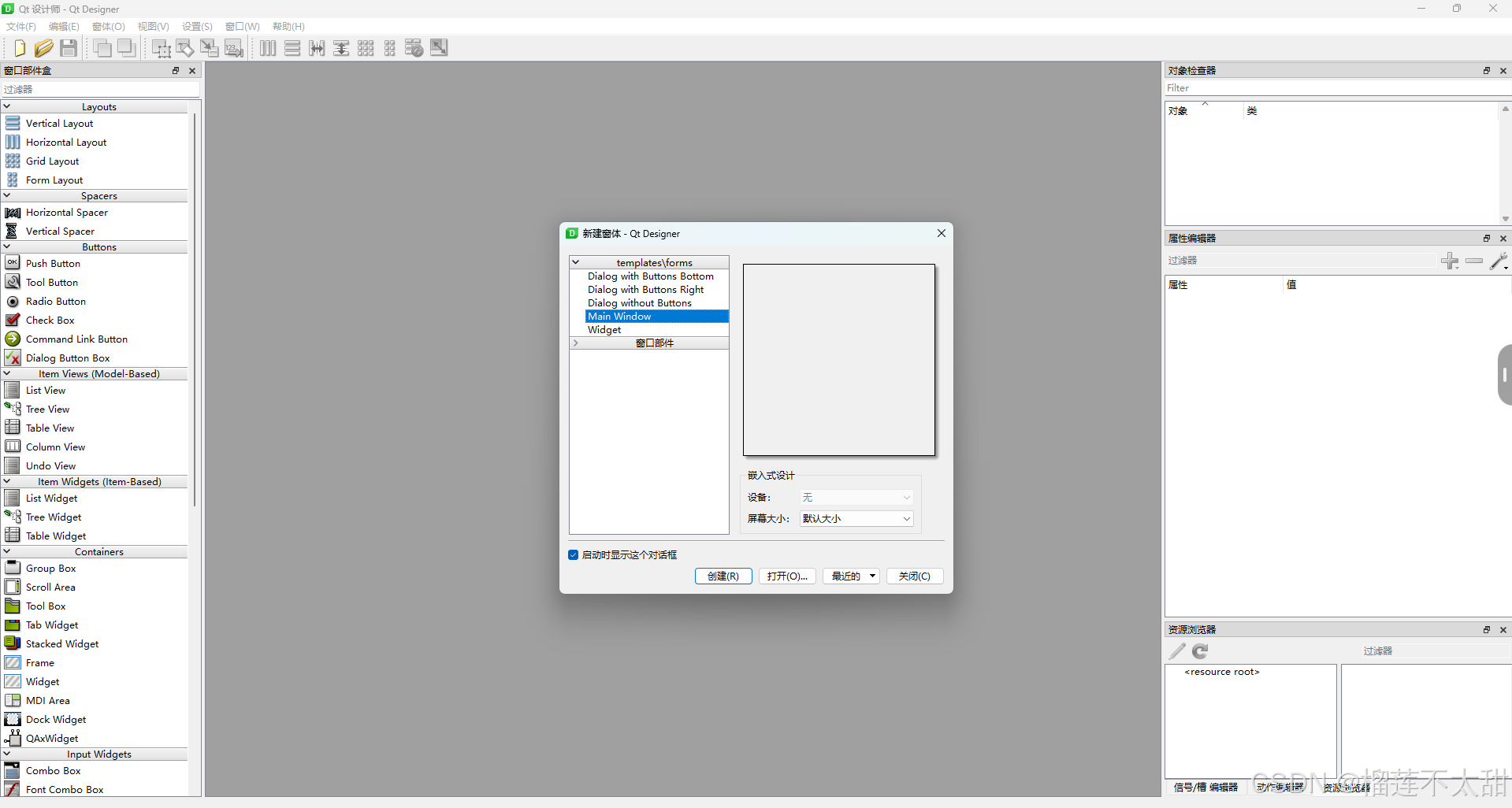Collapse the Item Widgets (Item-Based) category

pos(7,481)
